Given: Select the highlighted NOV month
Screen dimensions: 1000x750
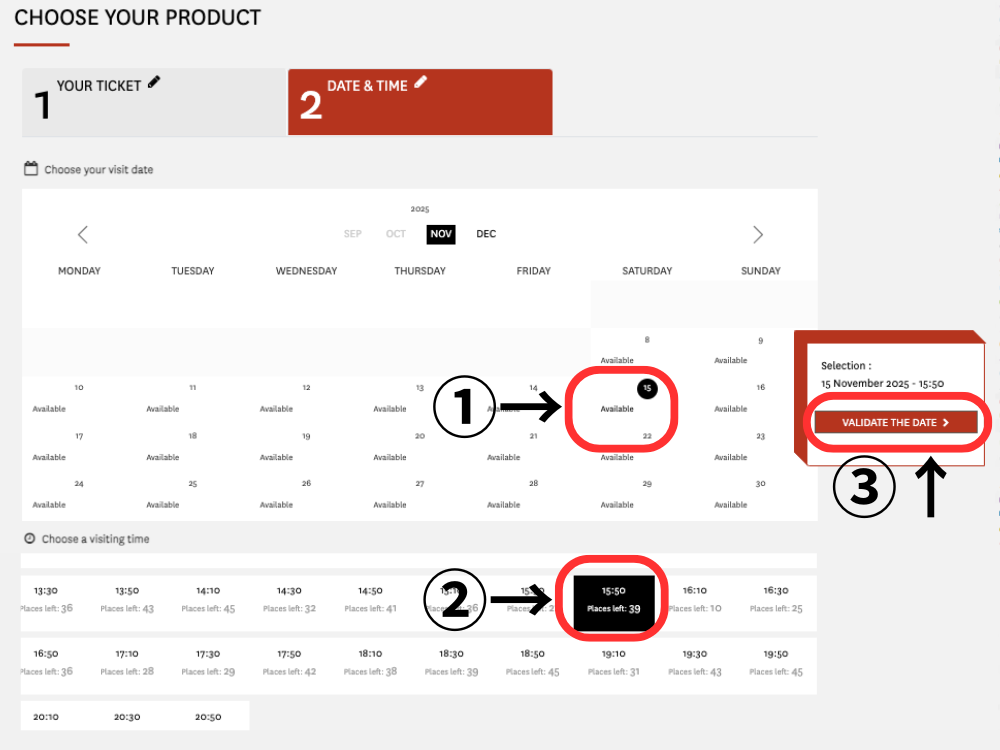Looking at the screenshot, I should pos(441,234).
